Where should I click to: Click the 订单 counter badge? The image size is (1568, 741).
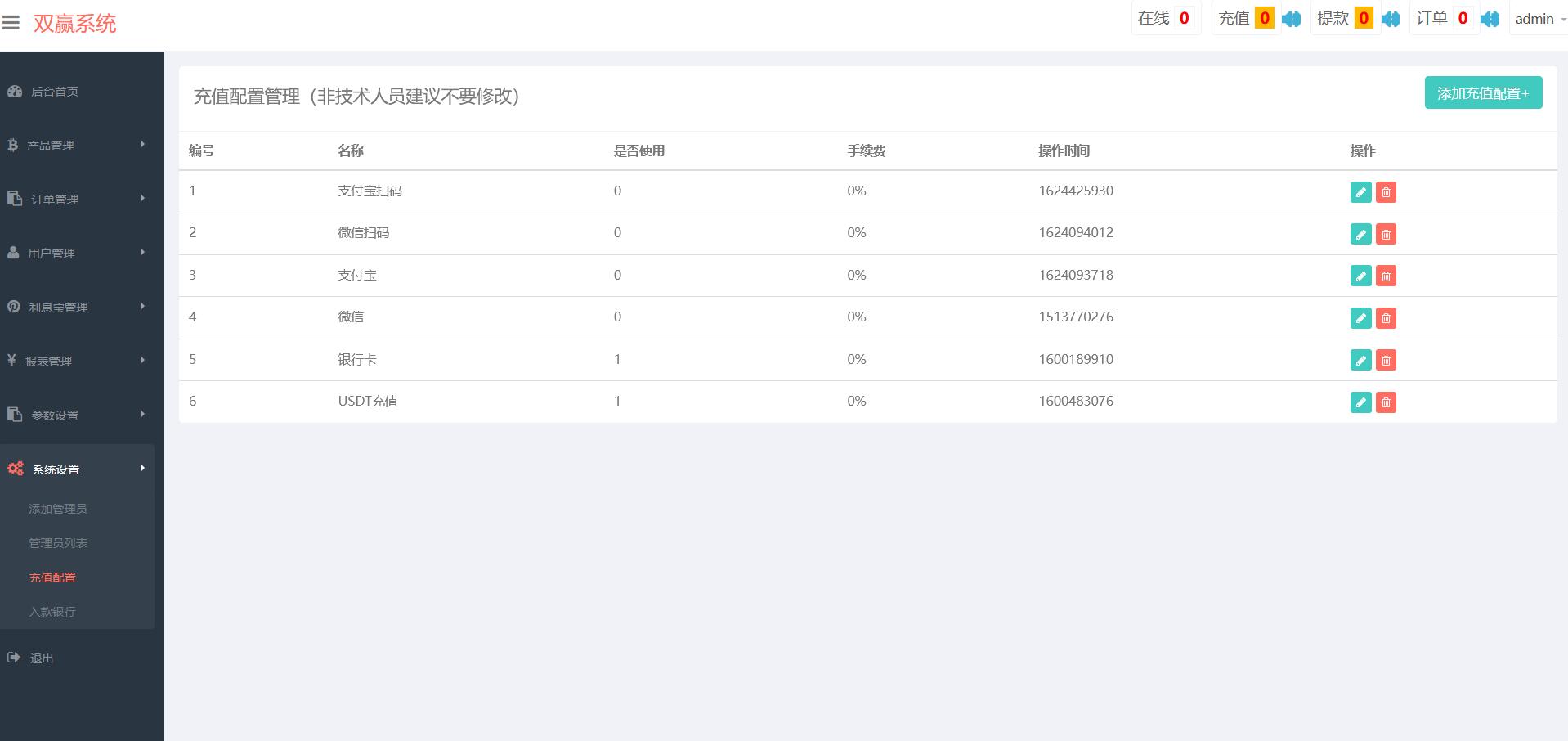tap(1463, 18)
